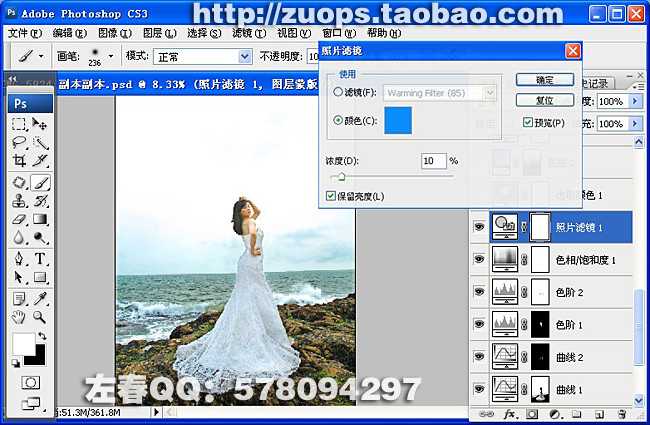Viewport: 650px width, 425px height.
Task: Select the Path Selection tool
Action: click(19, 277)
